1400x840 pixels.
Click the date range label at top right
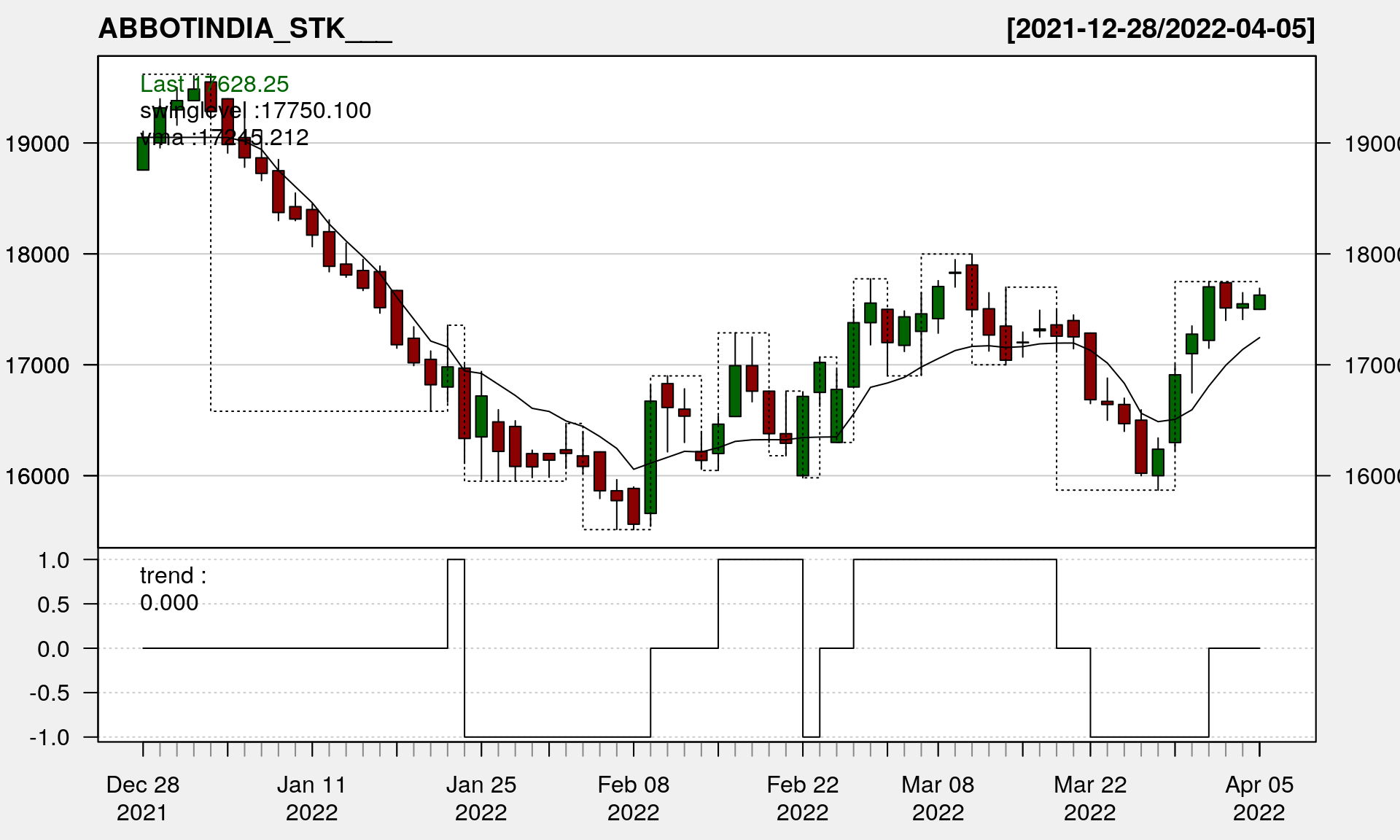[1160, 29]
